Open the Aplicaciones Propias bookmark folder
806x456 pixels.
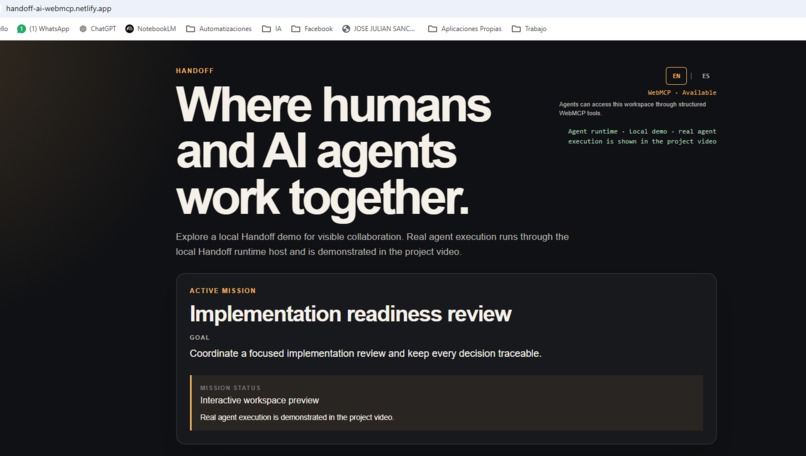465,29
